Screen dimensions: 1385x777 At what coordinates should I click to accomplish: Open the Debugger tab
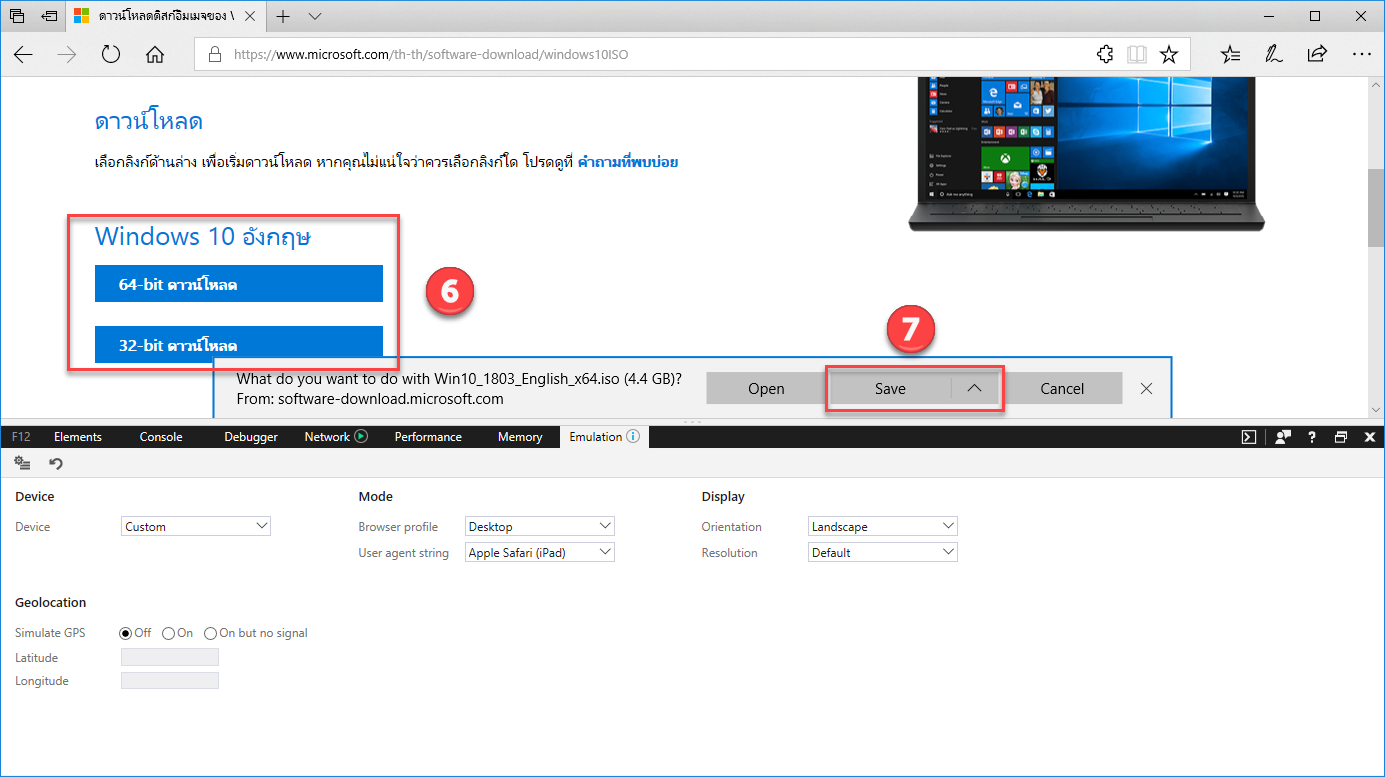250,437
